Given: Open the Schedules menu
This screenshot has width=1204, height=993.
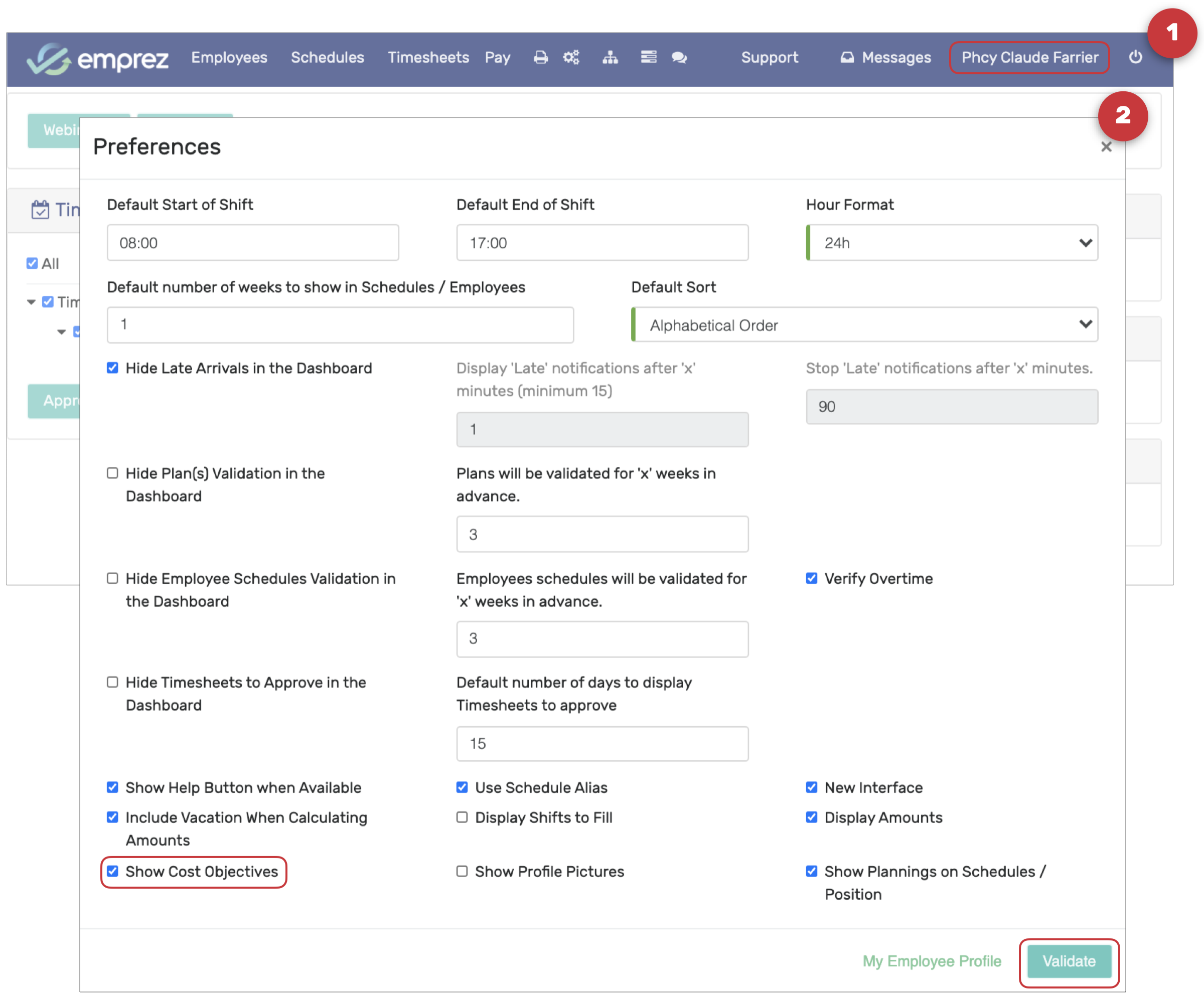Looking at the screenshot, I should [x=327, y=58].
